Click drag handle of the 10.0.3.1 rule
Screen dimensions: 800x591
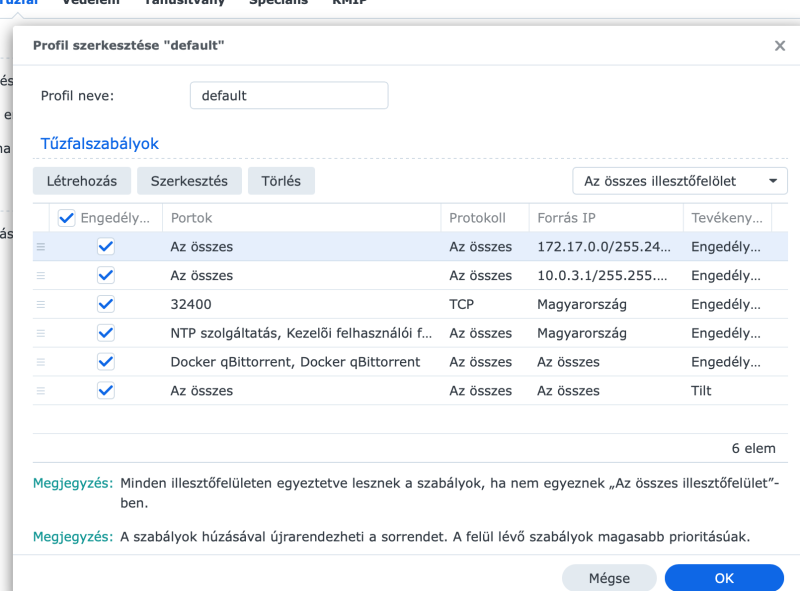(41, 276)
